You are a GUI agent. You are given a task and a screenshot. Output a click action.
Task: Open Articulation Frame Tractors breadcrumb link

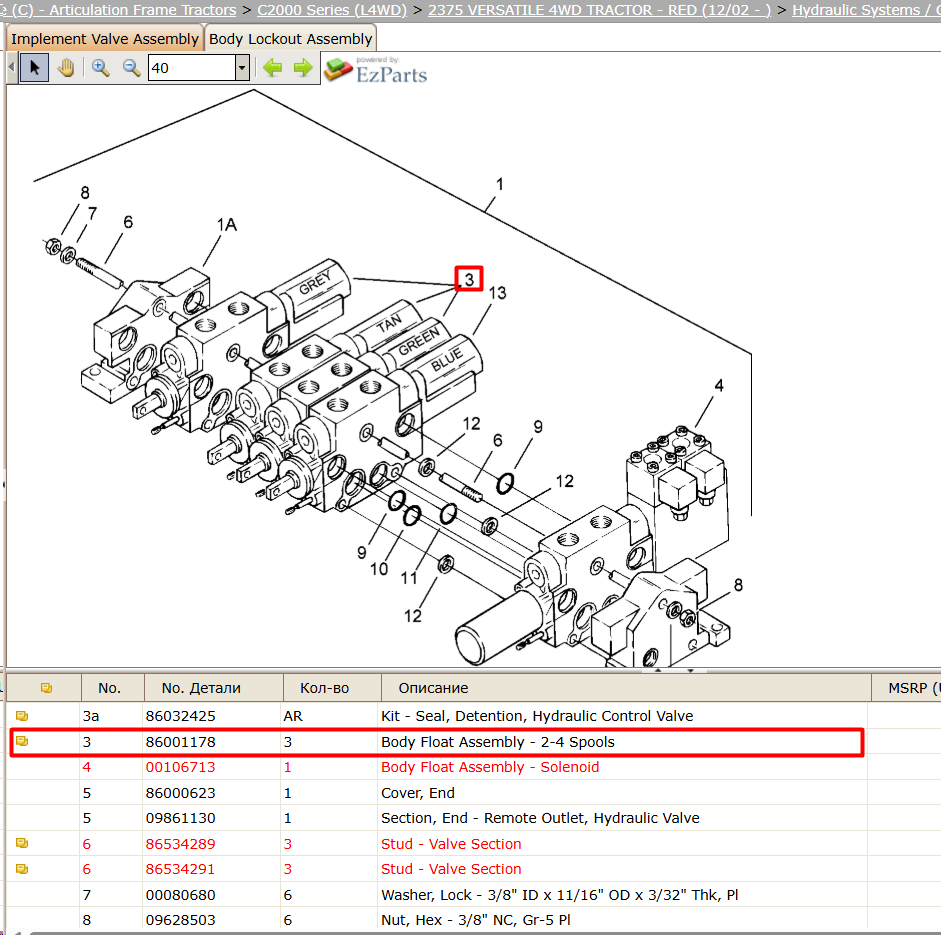[124, 10]
